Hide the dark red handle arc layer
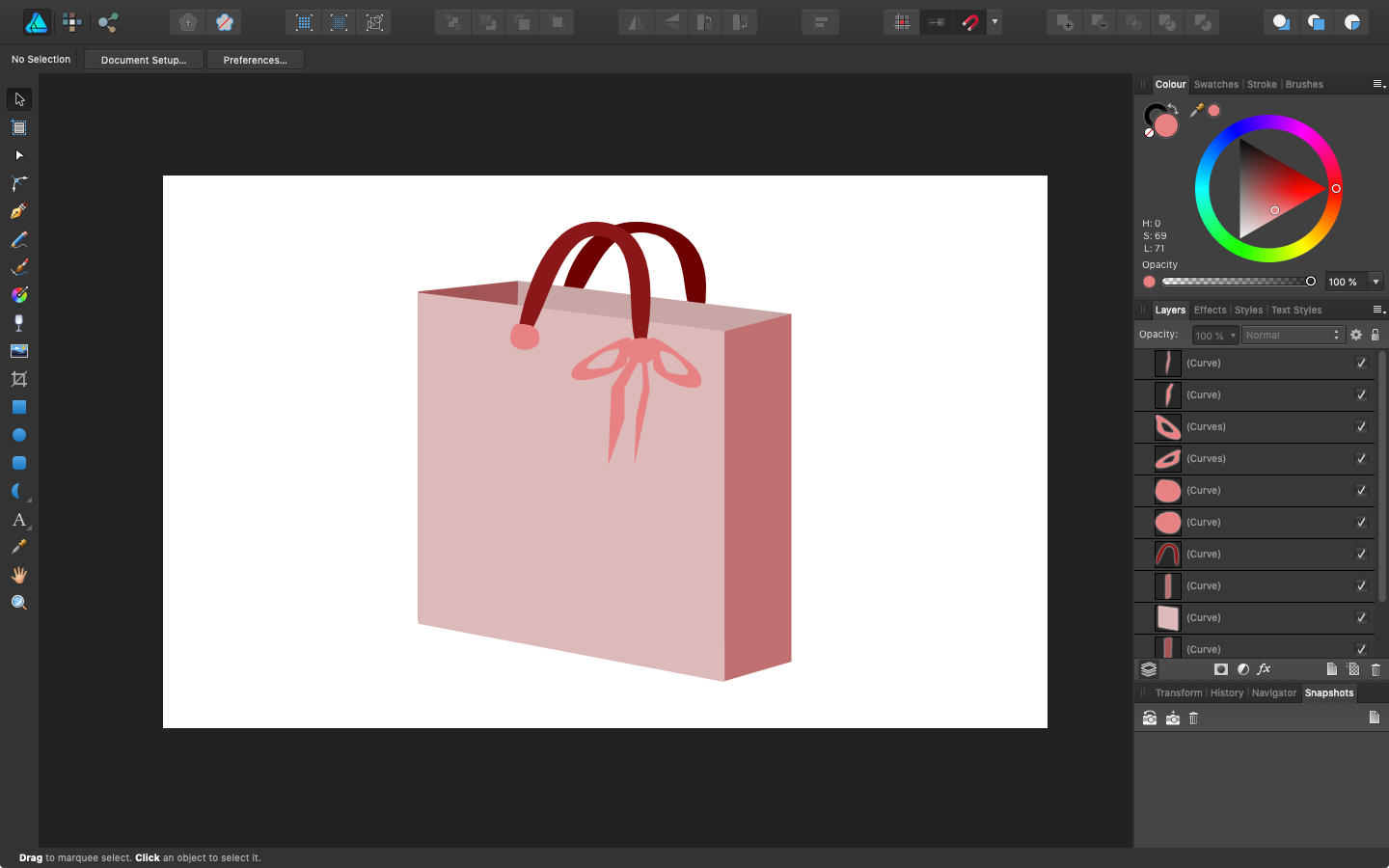Screen dimensions: 1389x868 click(1362, 555)
